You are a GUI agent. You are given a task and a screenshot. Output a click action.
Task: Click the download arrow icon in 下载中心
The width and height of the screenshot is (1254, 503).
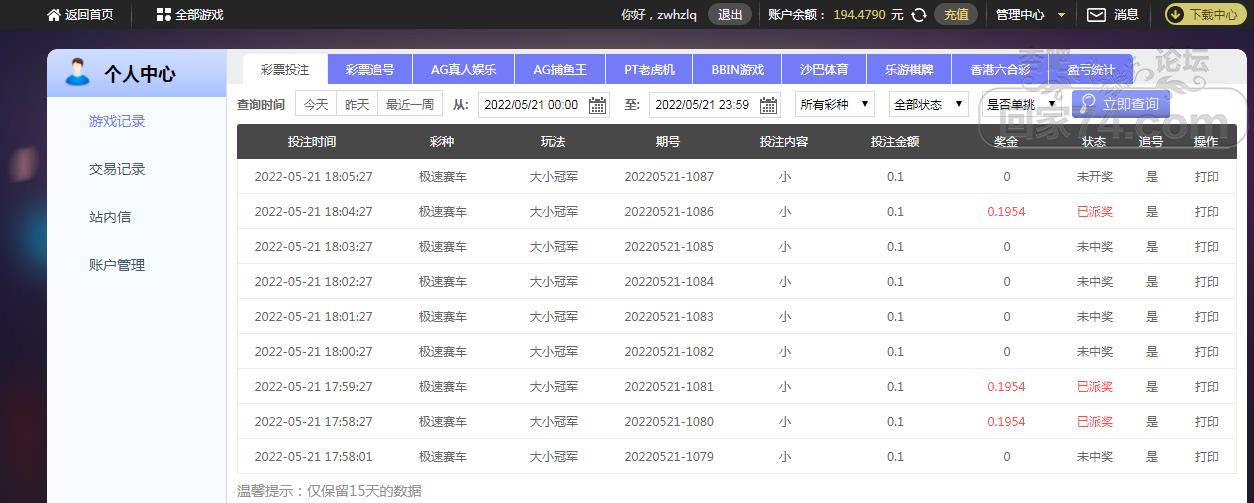(1176, 15)
